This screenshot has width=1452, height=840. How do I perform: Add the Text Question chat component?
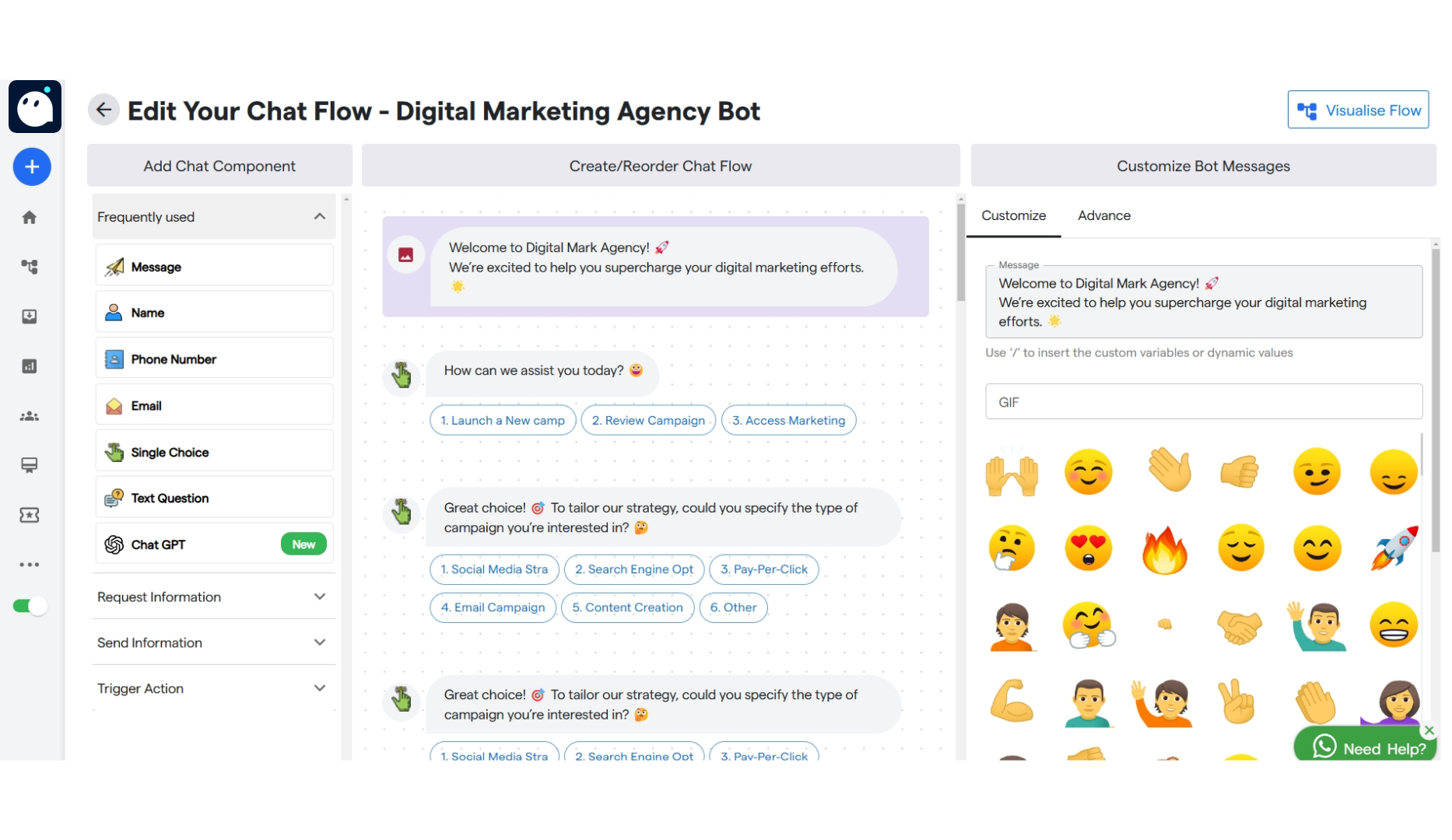pyautogui.click(x=215, y=498)
